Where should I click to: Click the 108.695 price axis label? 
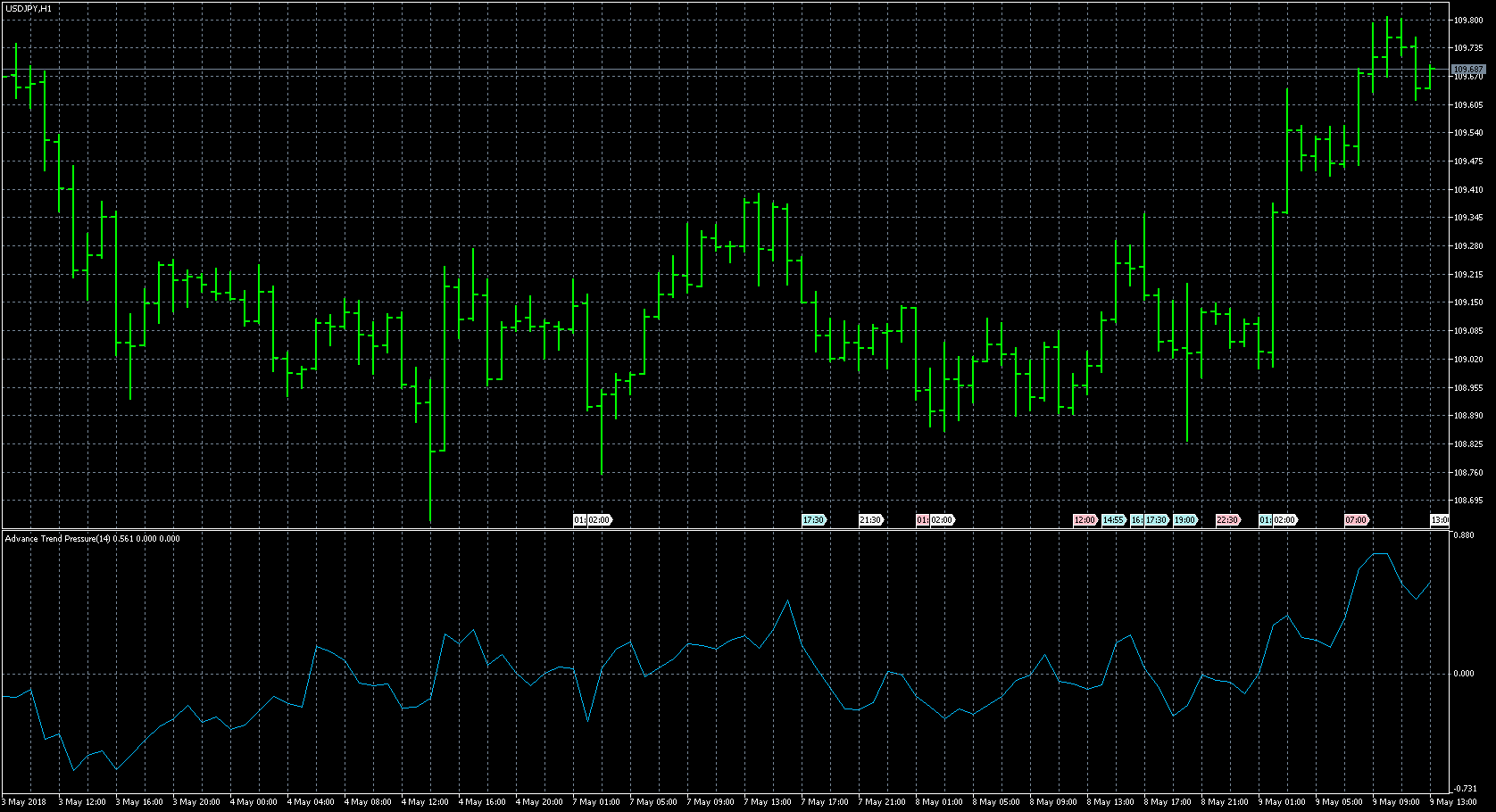click(x=1468, y=501)
